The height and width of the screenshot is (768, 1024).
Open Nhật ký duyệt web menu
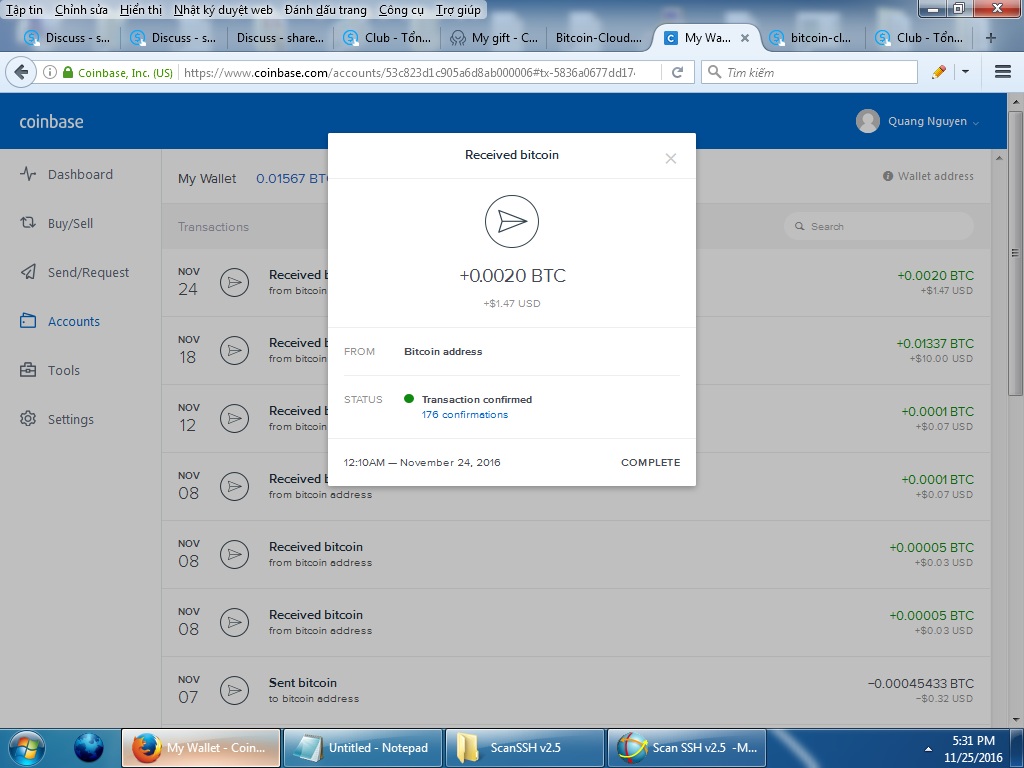pos(223,10)
